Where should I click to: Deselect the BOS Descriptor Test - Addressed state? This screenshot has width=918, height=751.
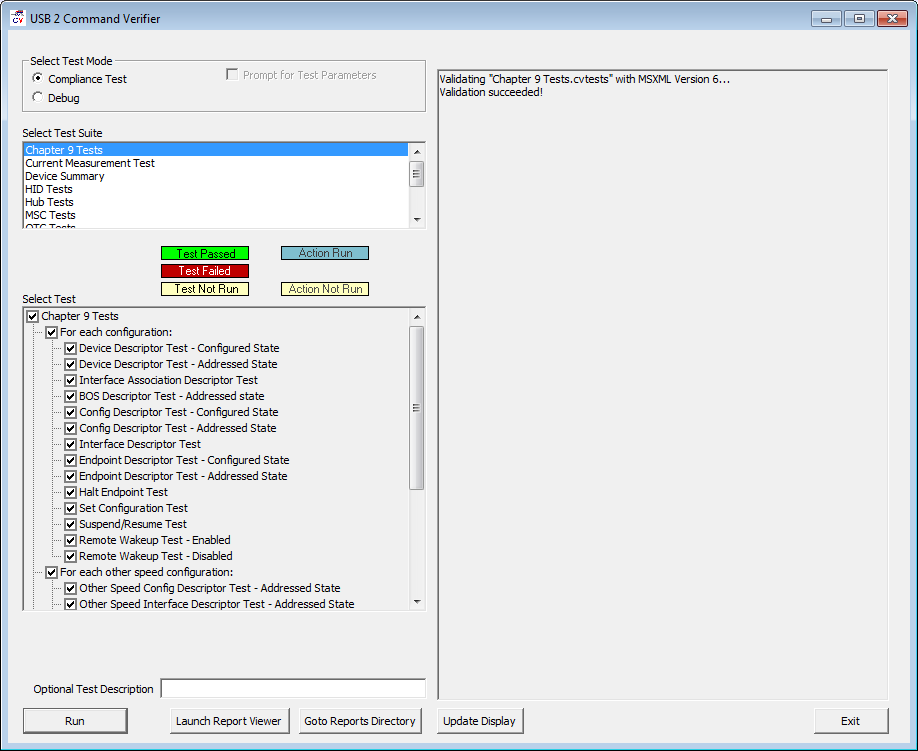(x=70, y=396)
